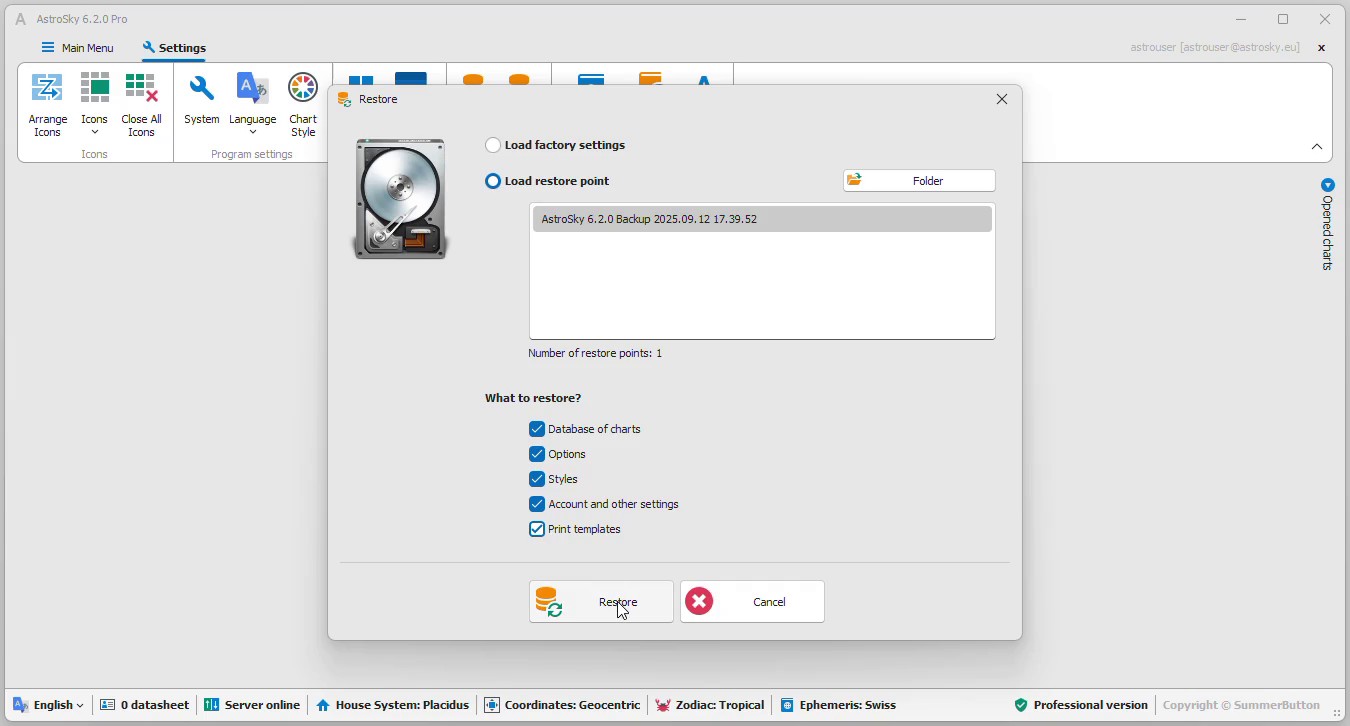Click the Coordinates icon in status bar
Viewport: 1350px width, 726px height.
point(492,705)
